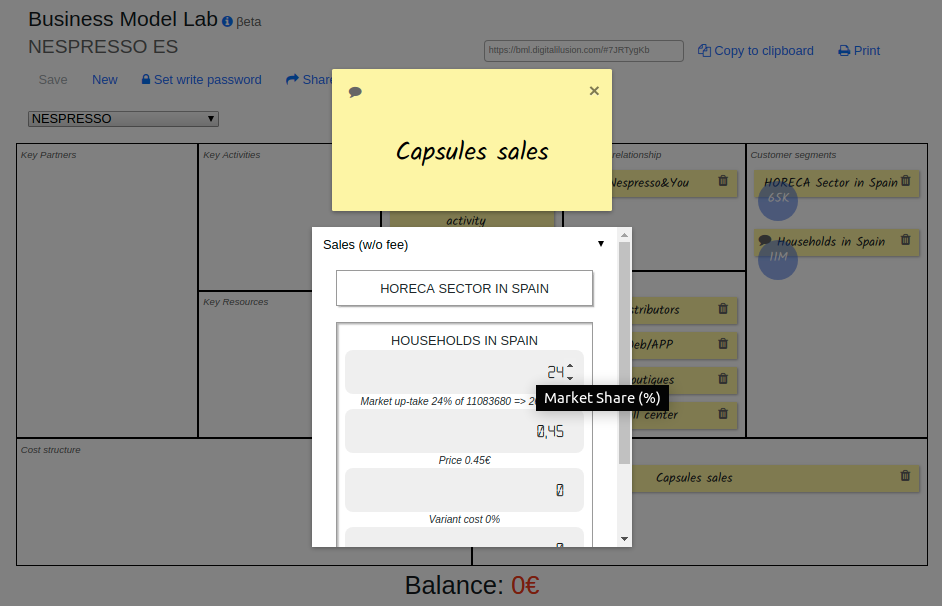Viewport: 942px width, 606px height.
Task: Click Copy to clipboard link
Action: coord(756,51)
